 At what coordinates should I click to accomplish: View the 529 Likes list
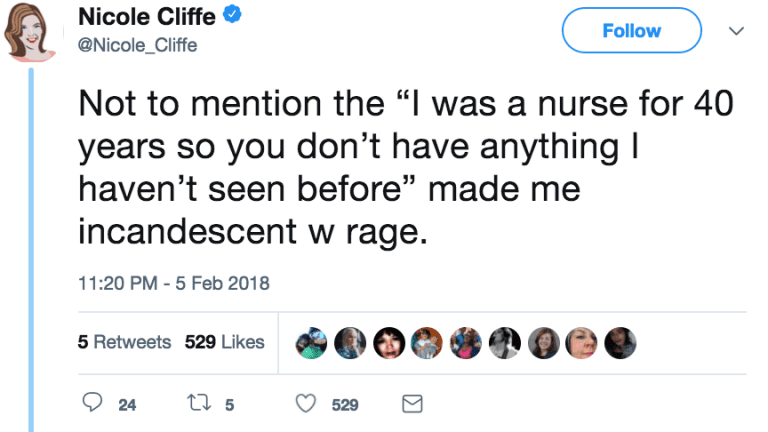[224, 342]
